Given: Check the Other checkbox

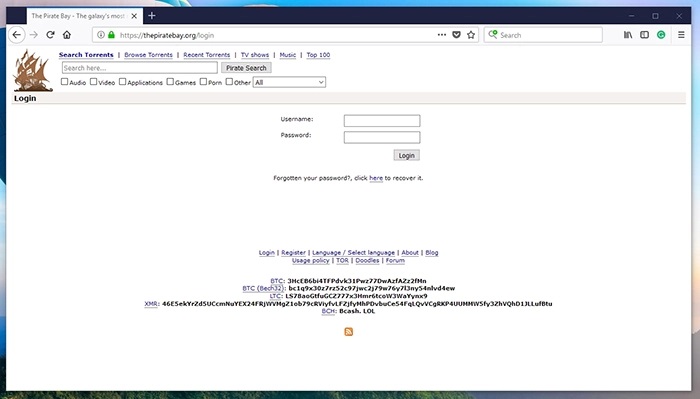Looking at the screenshot, I should (x=229, y=82).
